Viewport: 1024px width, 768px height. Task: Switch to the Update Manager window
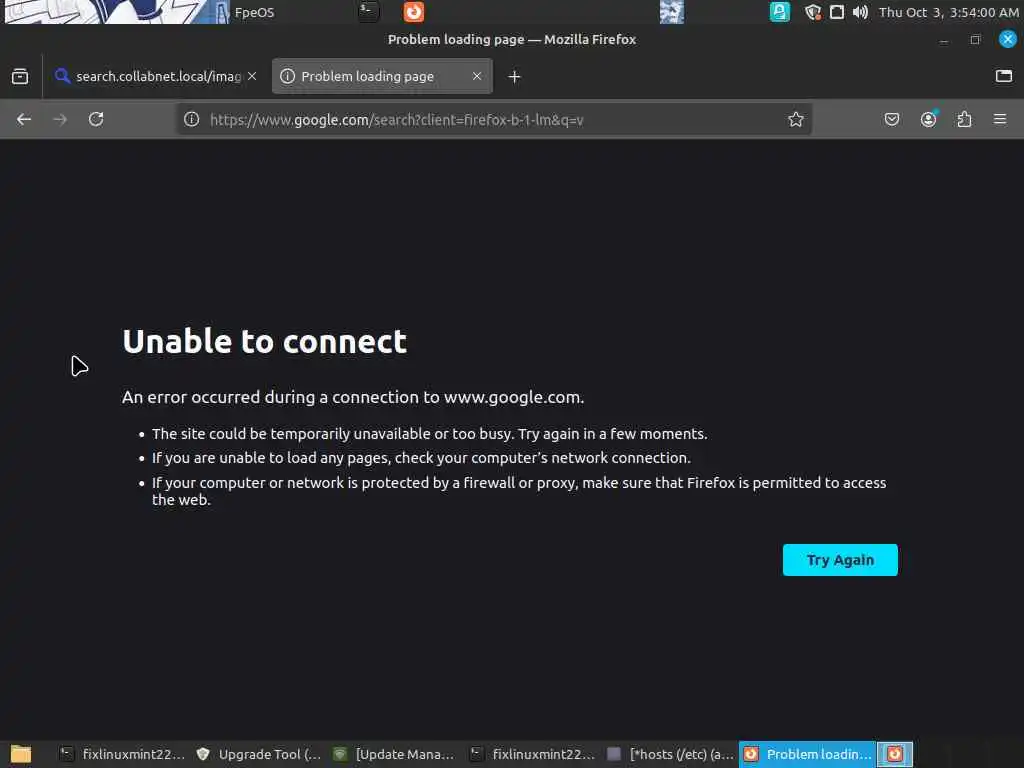394,754
